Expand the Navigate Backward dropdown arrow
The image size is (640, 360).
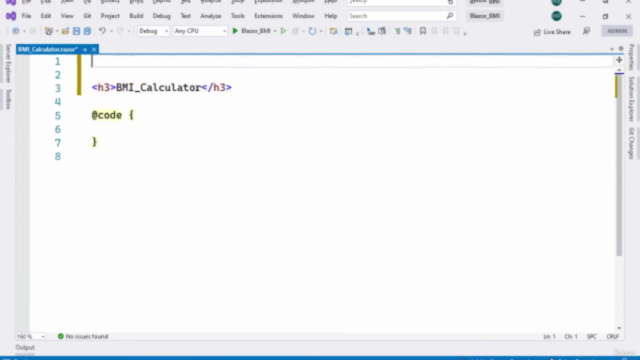[x=24, y=31]
